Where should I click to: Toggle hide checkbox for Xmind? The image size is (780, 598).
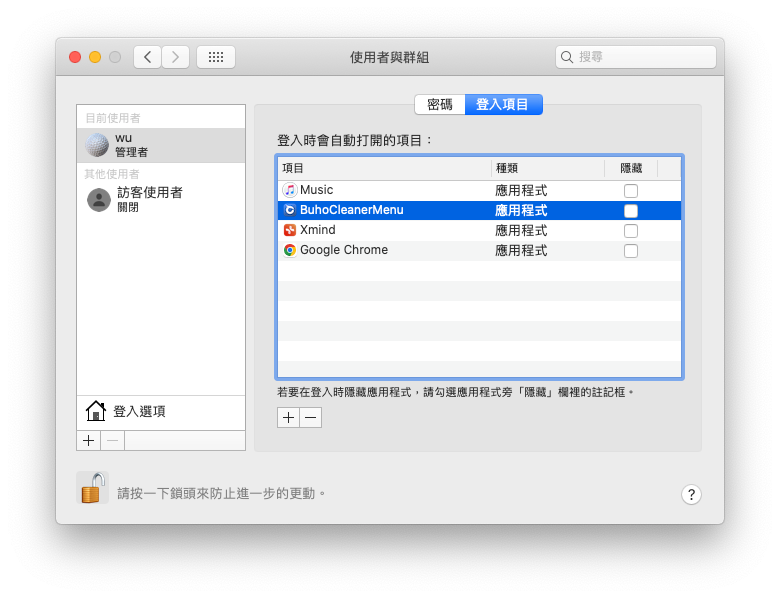click(x=631, y=231)
